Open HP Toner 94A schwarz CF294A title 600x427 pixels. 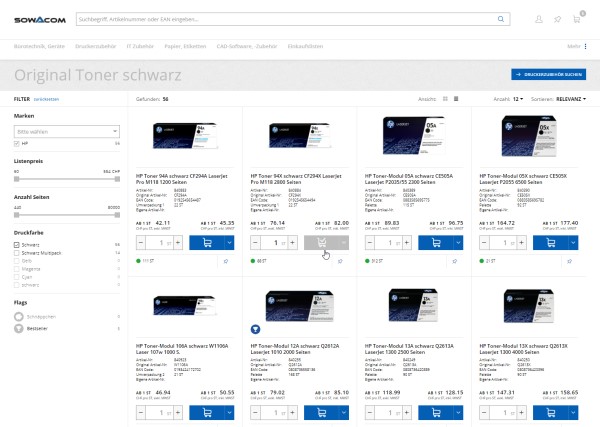[182, 179]
